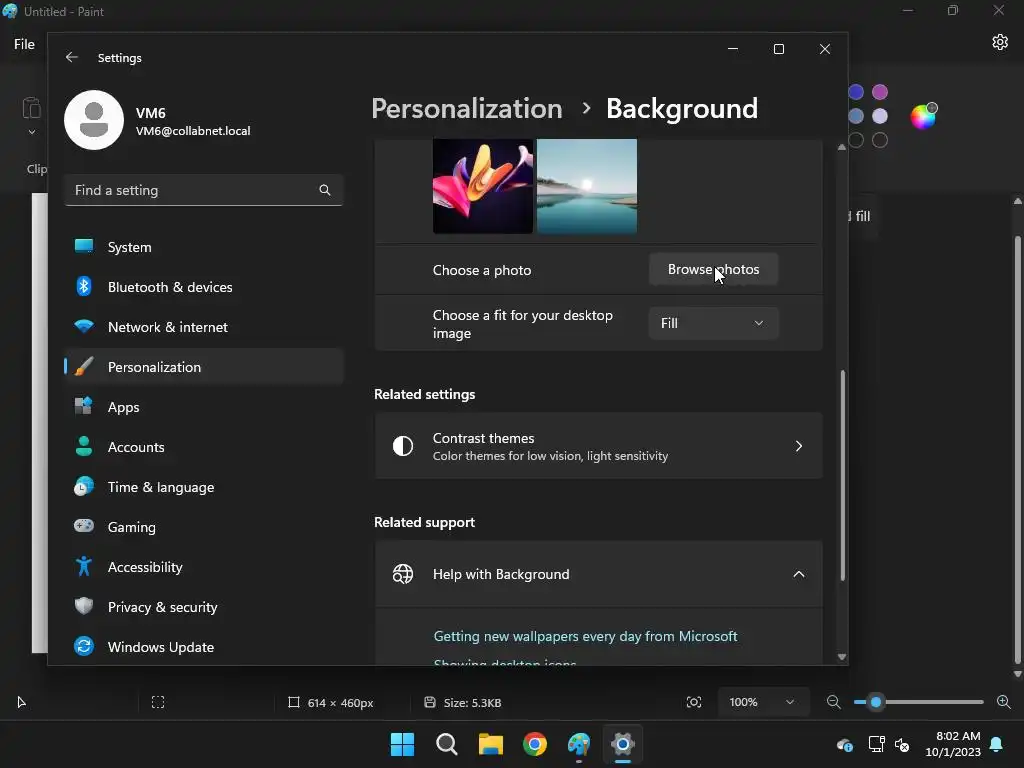The height and width of the screenshot is (768, 1024).
Task: Open Paint settings gear icon
Action: (1000, 42)
